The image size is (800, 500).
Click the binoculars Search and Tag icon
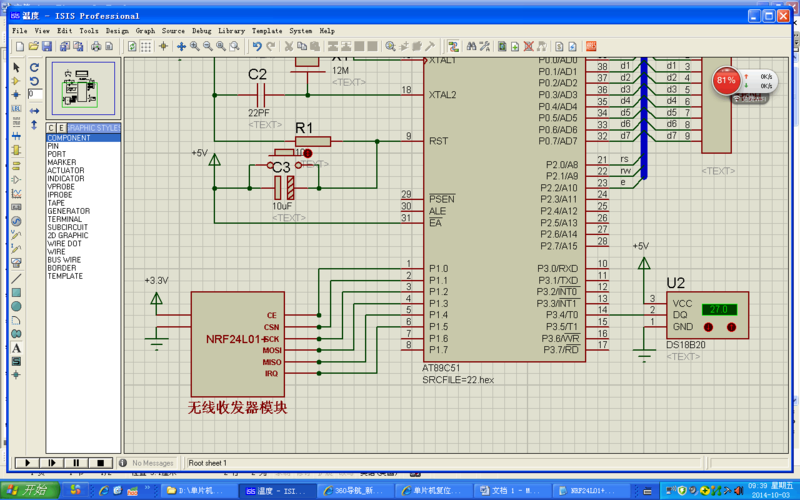coord(471,46)
